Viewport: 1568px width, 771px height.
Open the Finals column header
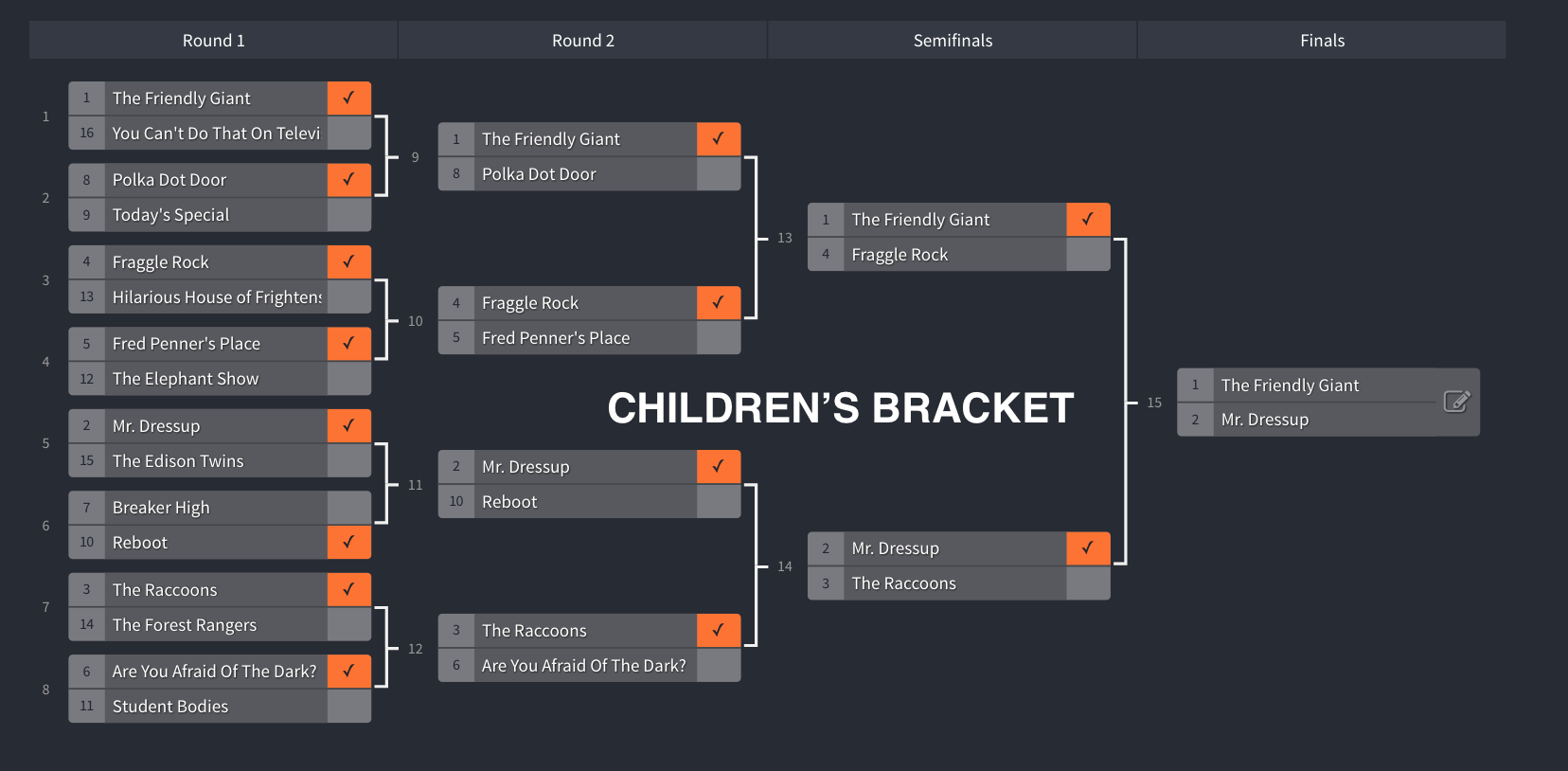[1322, 41]
